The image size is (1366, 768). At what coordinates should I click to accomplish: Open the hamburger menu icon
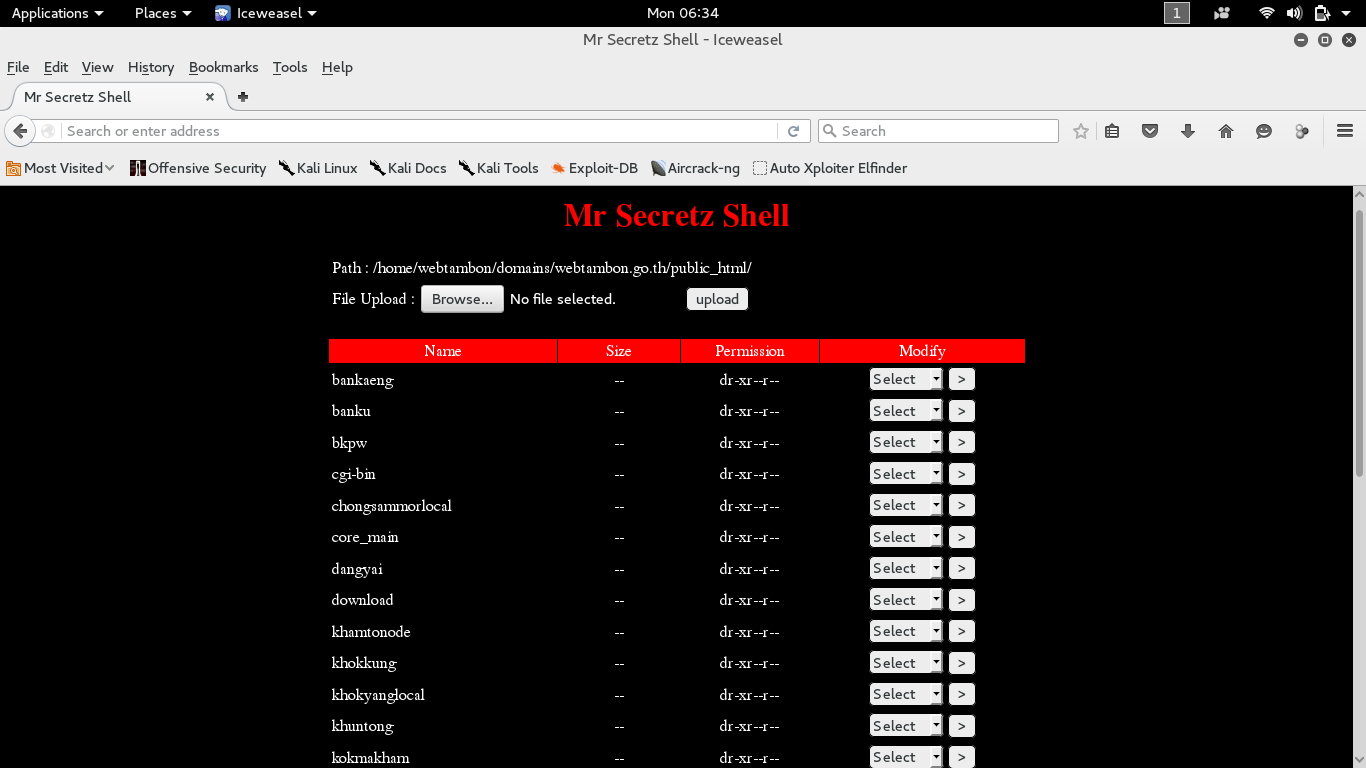(1344, 131)
